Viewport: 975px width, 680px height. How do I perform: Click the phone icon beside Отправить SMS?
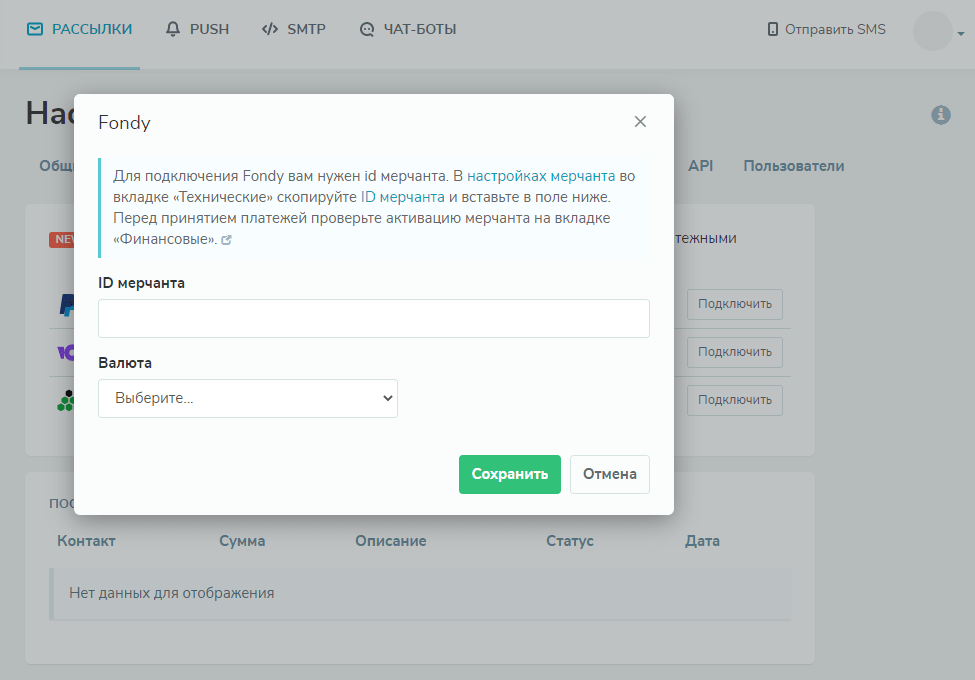click(x=772, y=29)
